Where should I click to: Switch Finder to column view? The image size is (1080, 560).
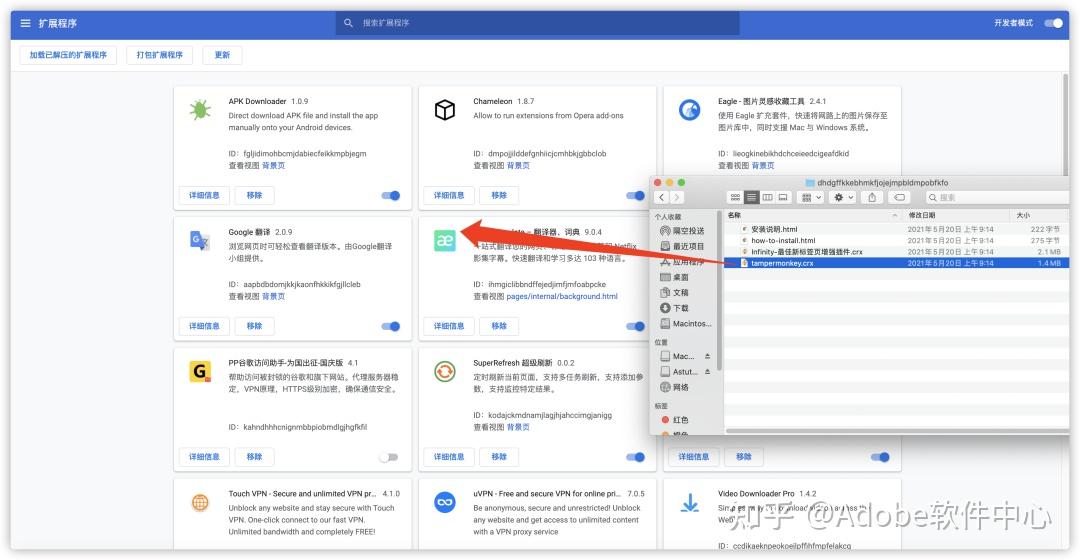pyautogui.click(x=768, y=198)
